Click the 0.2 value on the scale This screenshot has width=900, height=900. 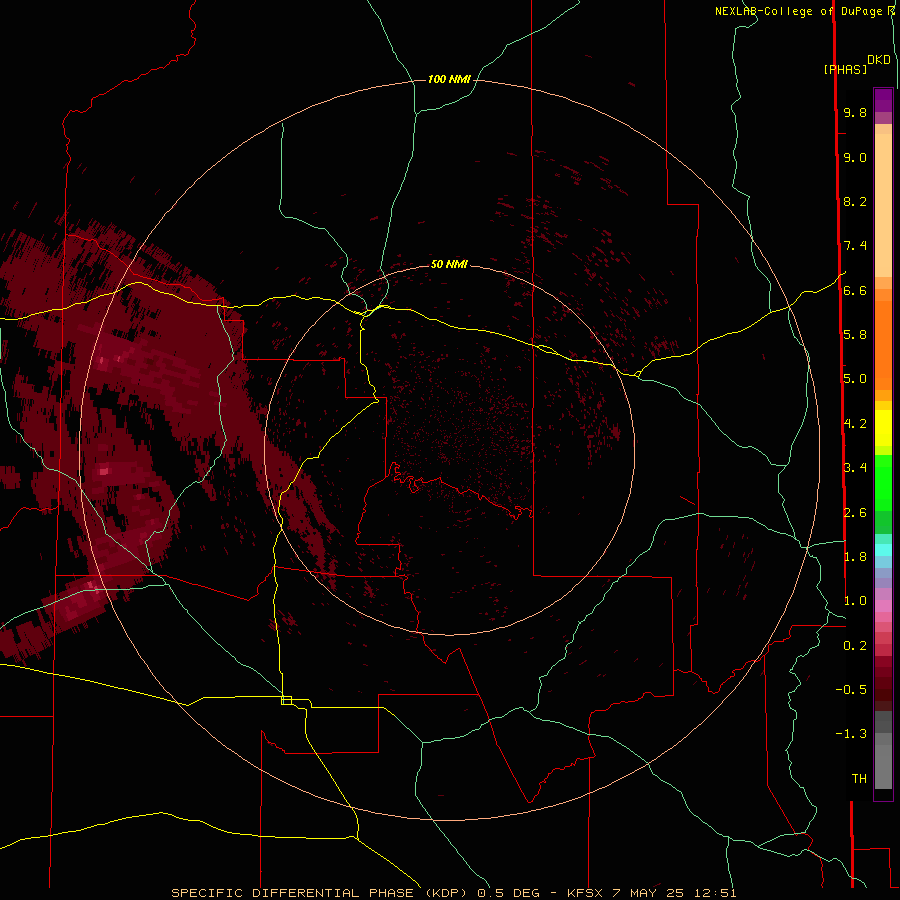[855, 645]
